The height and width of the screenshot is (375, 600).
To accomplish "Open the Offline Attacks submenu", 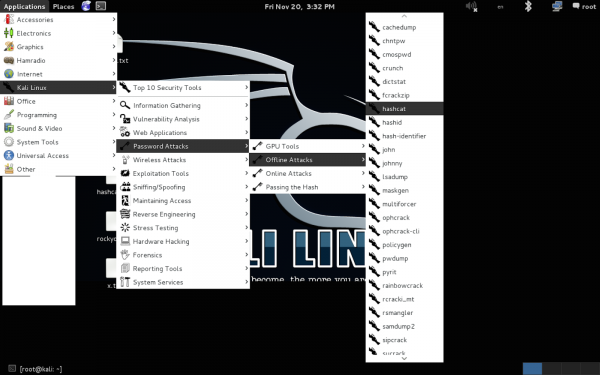I will coord(307,160).
